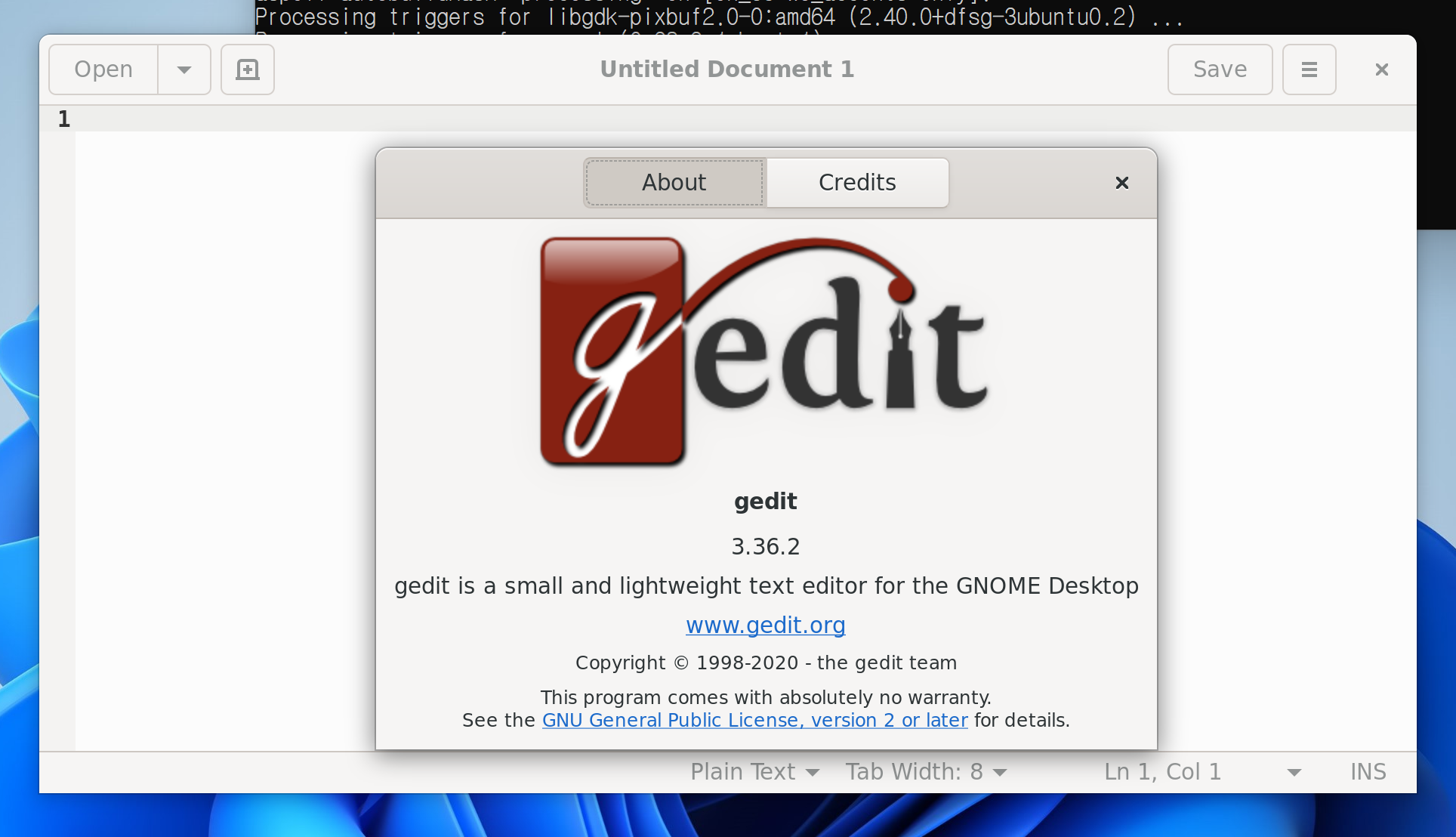Click the Save button
The image size is (1456, 837).
1220,69
